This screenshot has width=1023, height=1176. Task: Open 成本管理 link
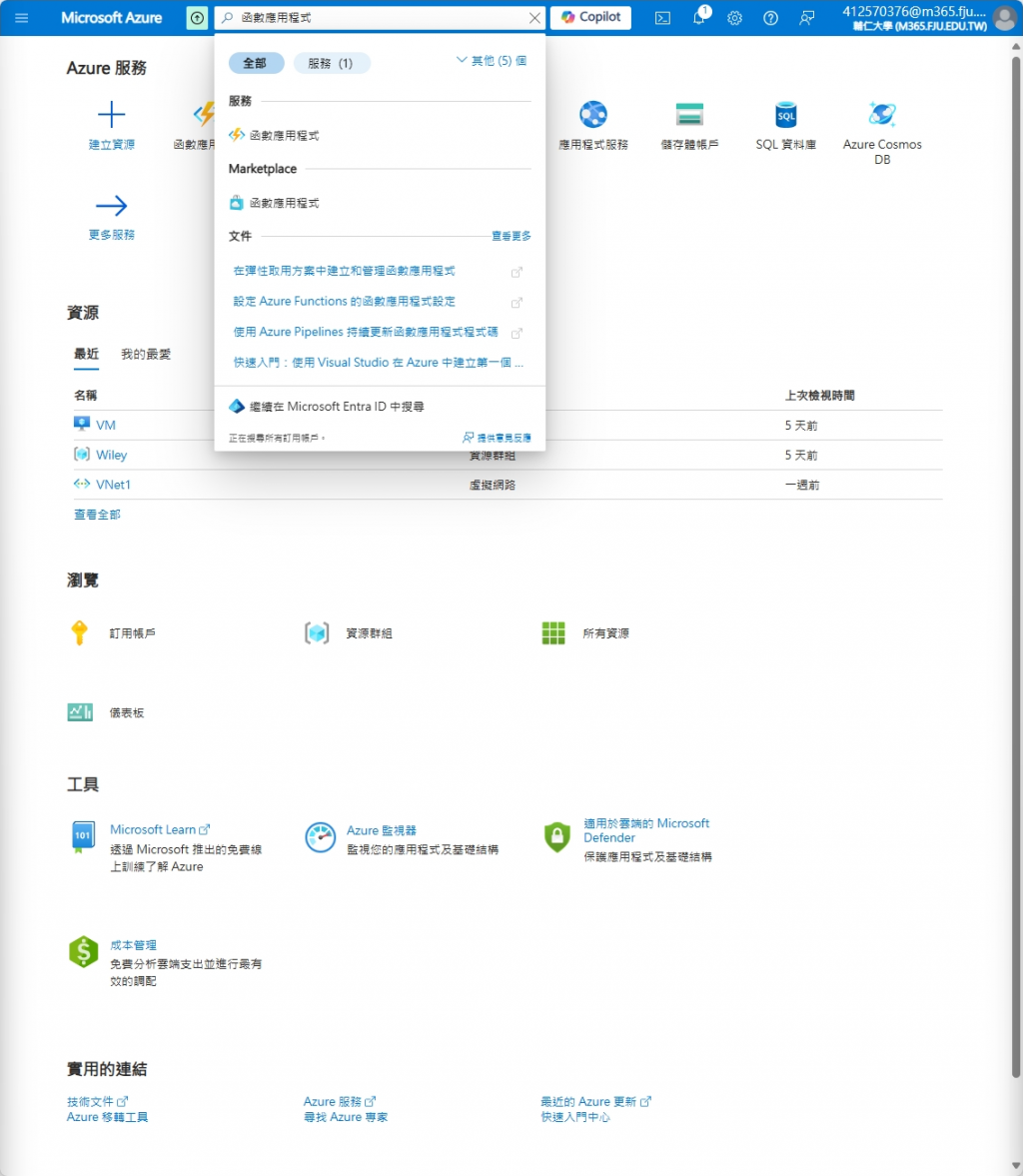click(134, 945)
